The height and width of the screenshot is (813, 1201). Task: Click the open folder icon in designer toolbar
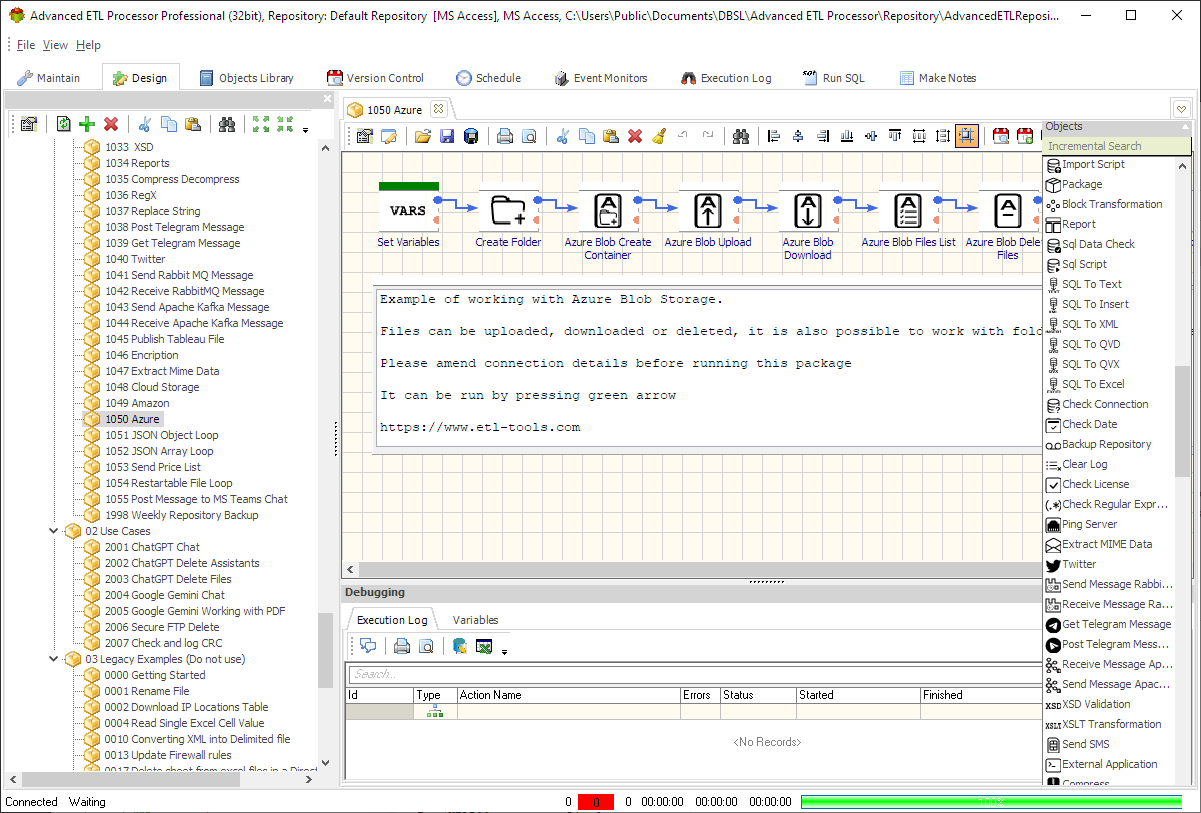423,136
